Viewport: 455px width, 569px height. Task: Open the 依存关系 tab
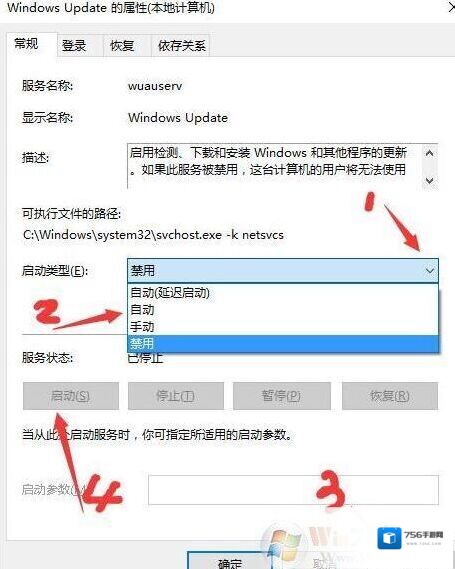[180, 46]
